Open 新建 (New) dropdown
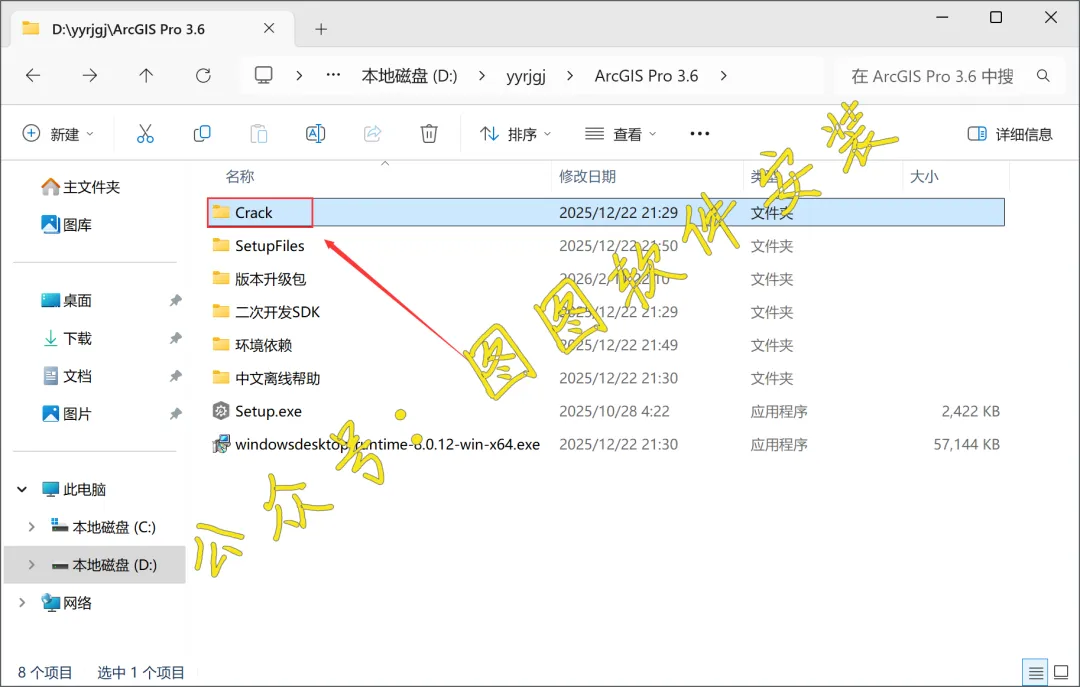The image size is (1080, 687). pos(58,134)
